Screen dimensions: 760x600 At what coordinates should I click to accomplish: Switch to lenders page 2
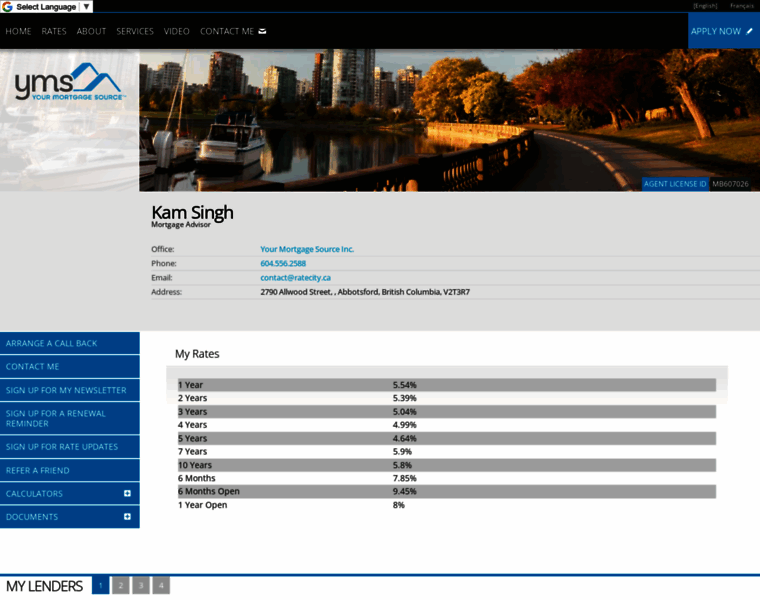click(120, 585)
